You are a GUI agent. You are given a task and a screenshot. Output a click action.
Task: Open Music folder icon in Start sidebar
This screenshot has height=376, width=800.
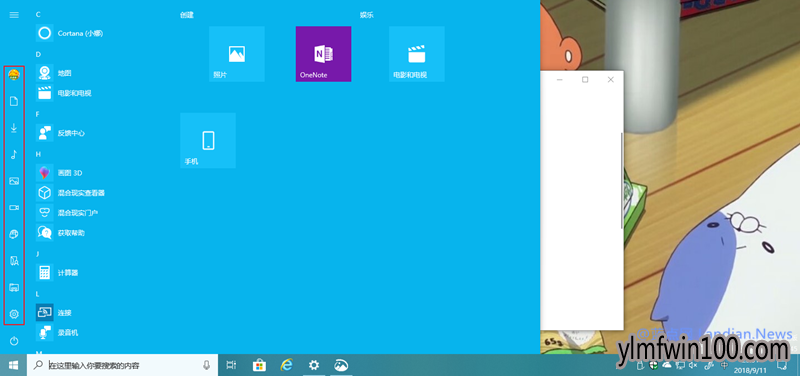point(14,155)
